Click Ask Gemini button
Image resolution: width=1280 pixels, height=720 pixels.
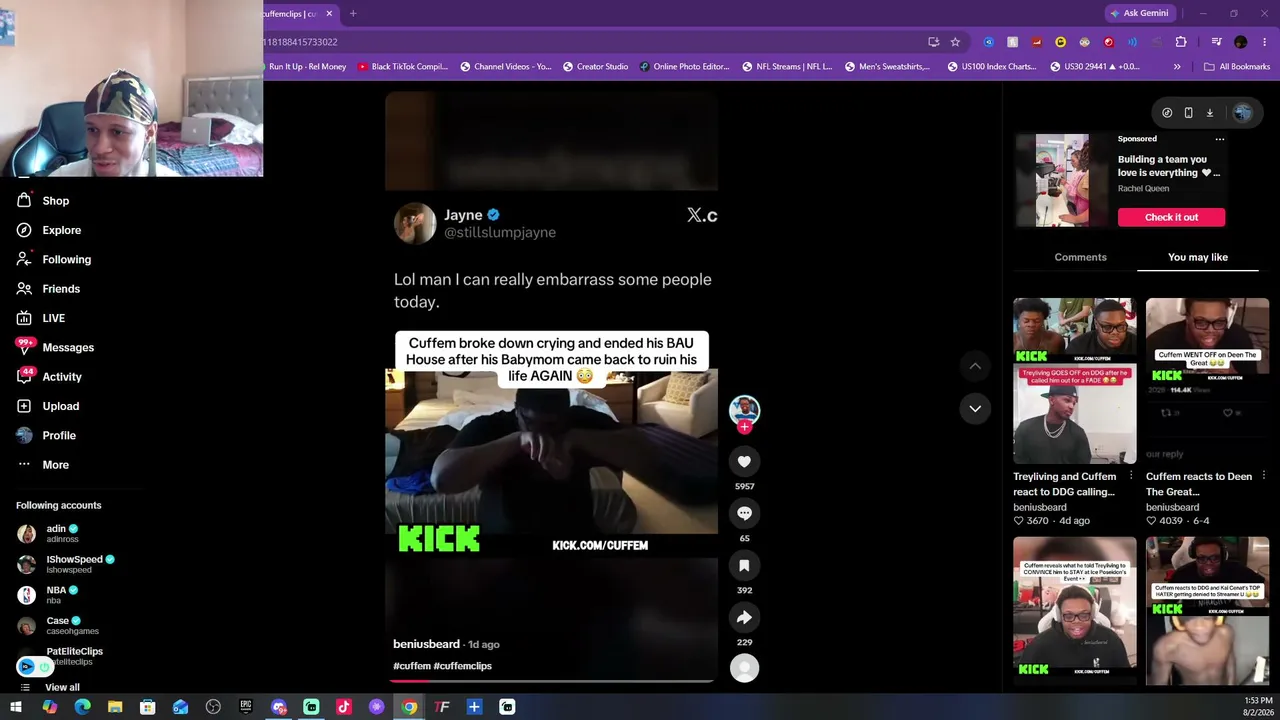(1139, 13)
